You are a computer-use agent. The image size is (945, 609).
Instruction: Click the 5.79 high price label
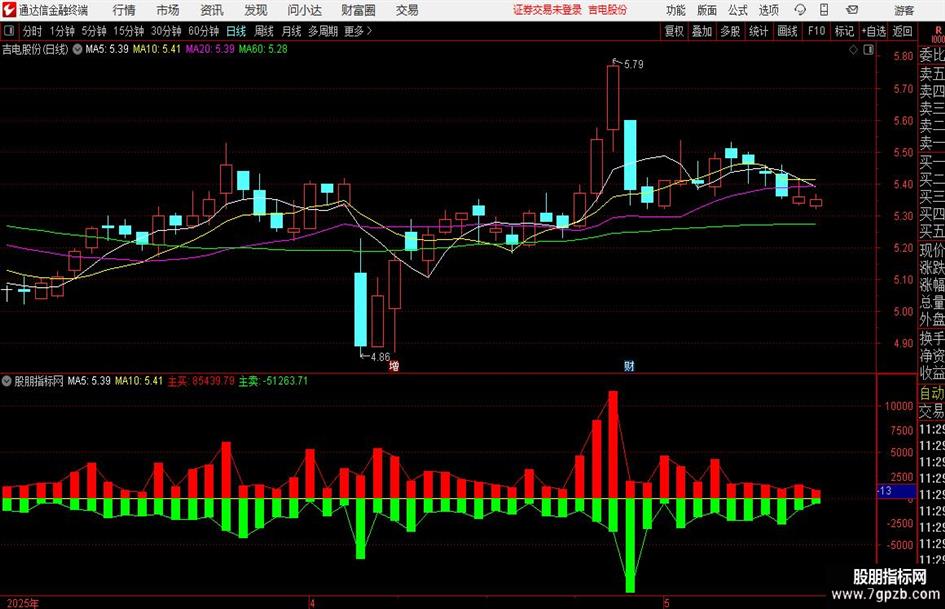[x=633, y=64]
